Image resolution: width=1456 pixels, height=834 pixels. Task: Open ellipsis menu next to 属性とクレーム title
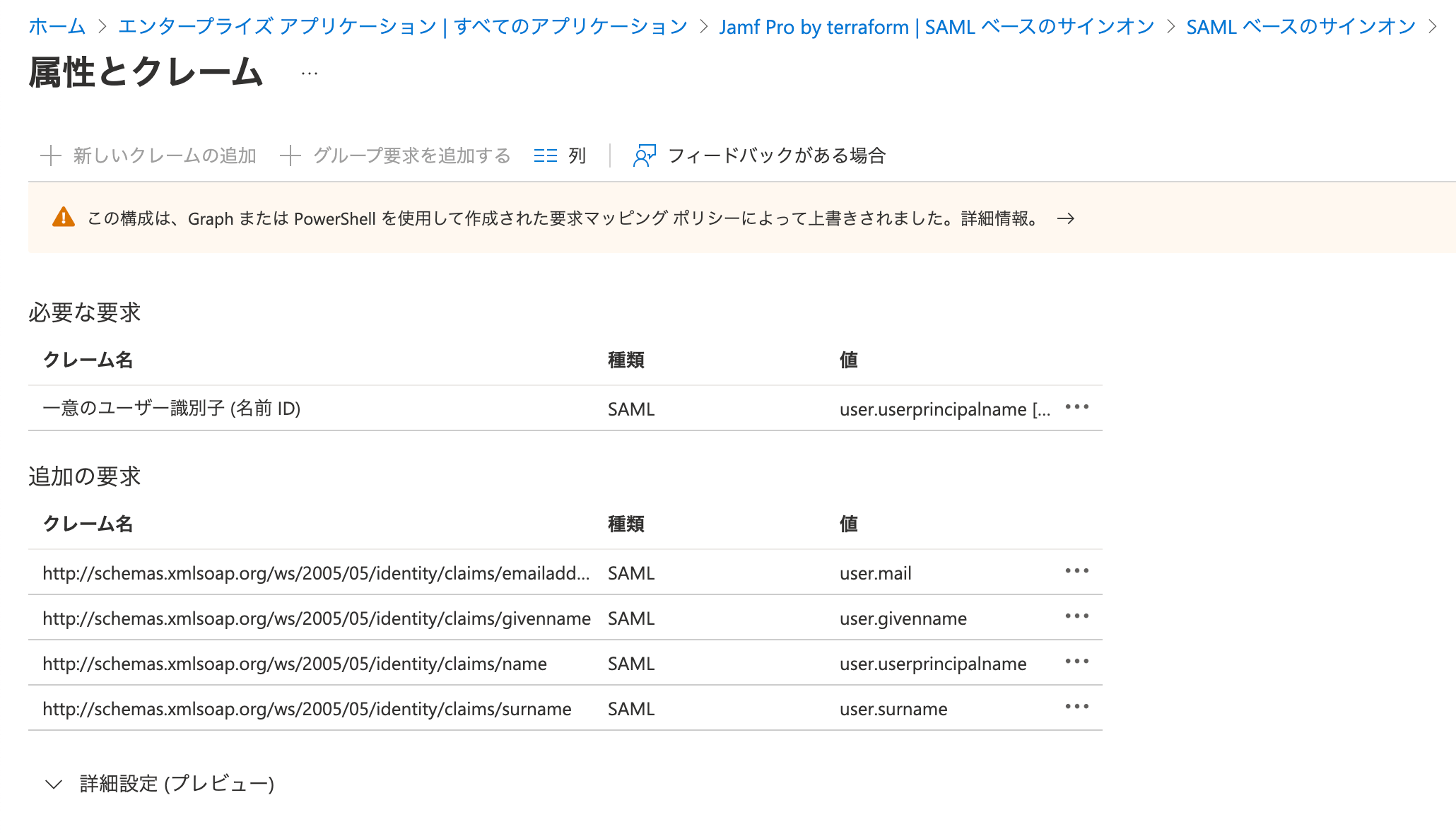[x=310, y=74]
